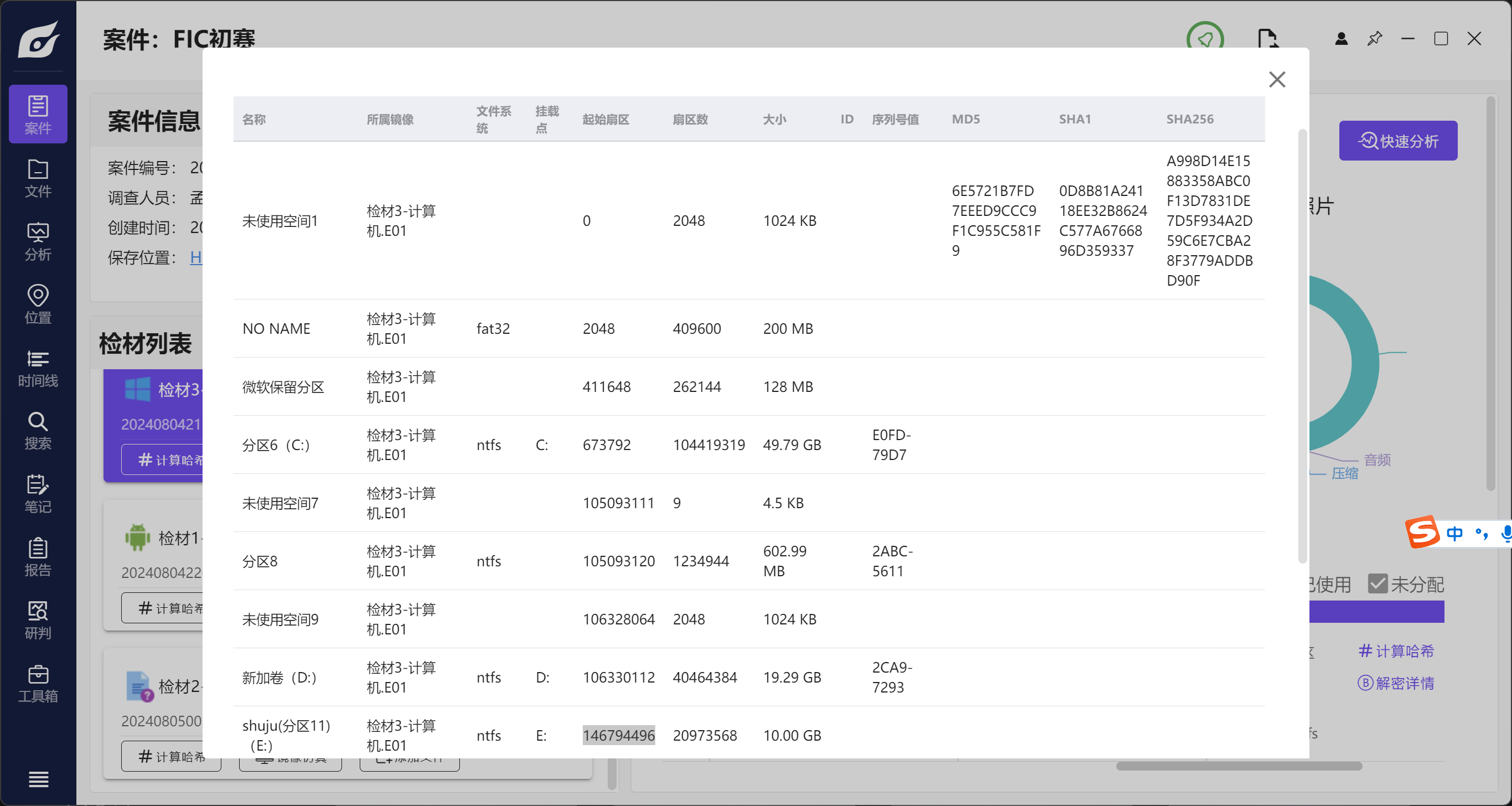This screenshot has width=1512, height=806.
Task: Open the 位置 sidebar section
Action: coord(38,304)
